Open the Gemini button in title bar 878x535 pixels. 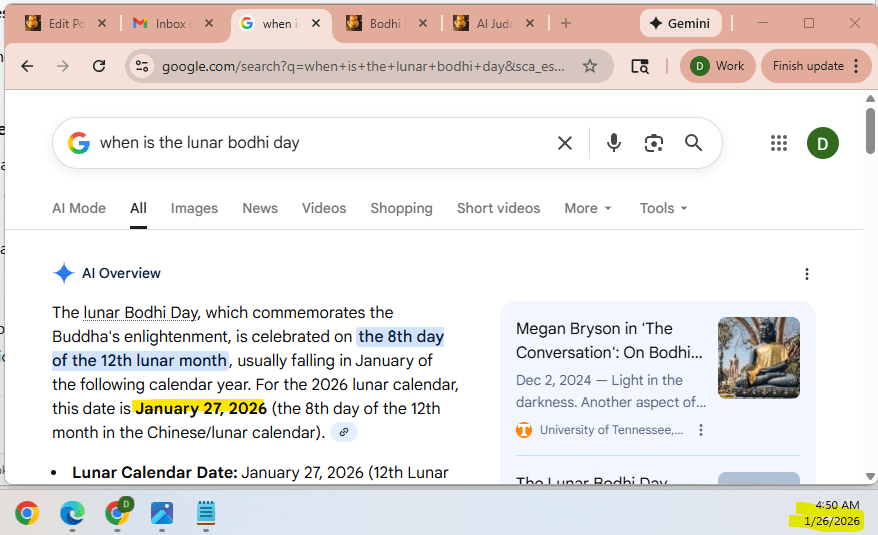point(681,23)
